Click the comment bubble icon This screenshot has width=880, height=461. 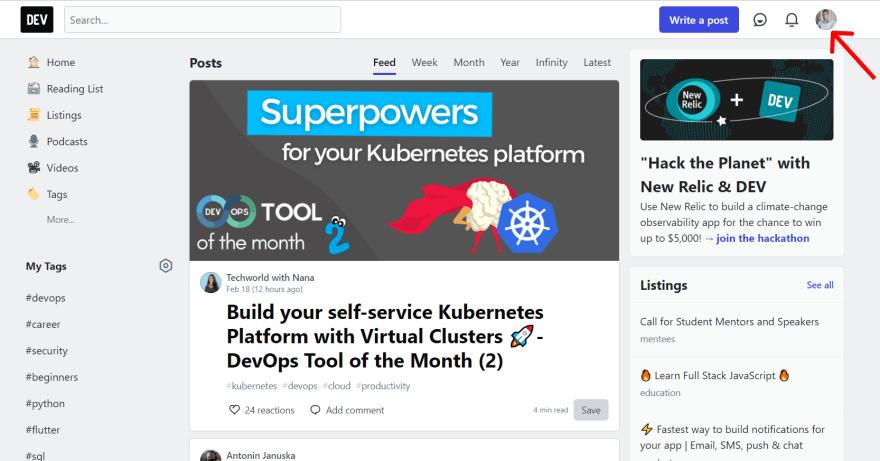tap(315, 410)
